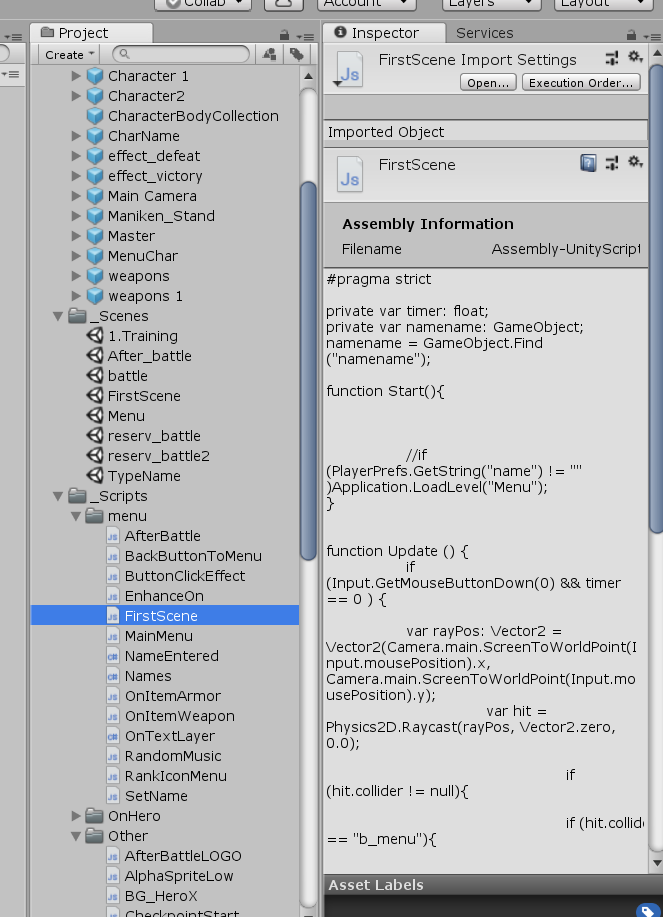663x917 pixels.
Task: Collapse the menu scripts folder
Action: coord(76,516)
